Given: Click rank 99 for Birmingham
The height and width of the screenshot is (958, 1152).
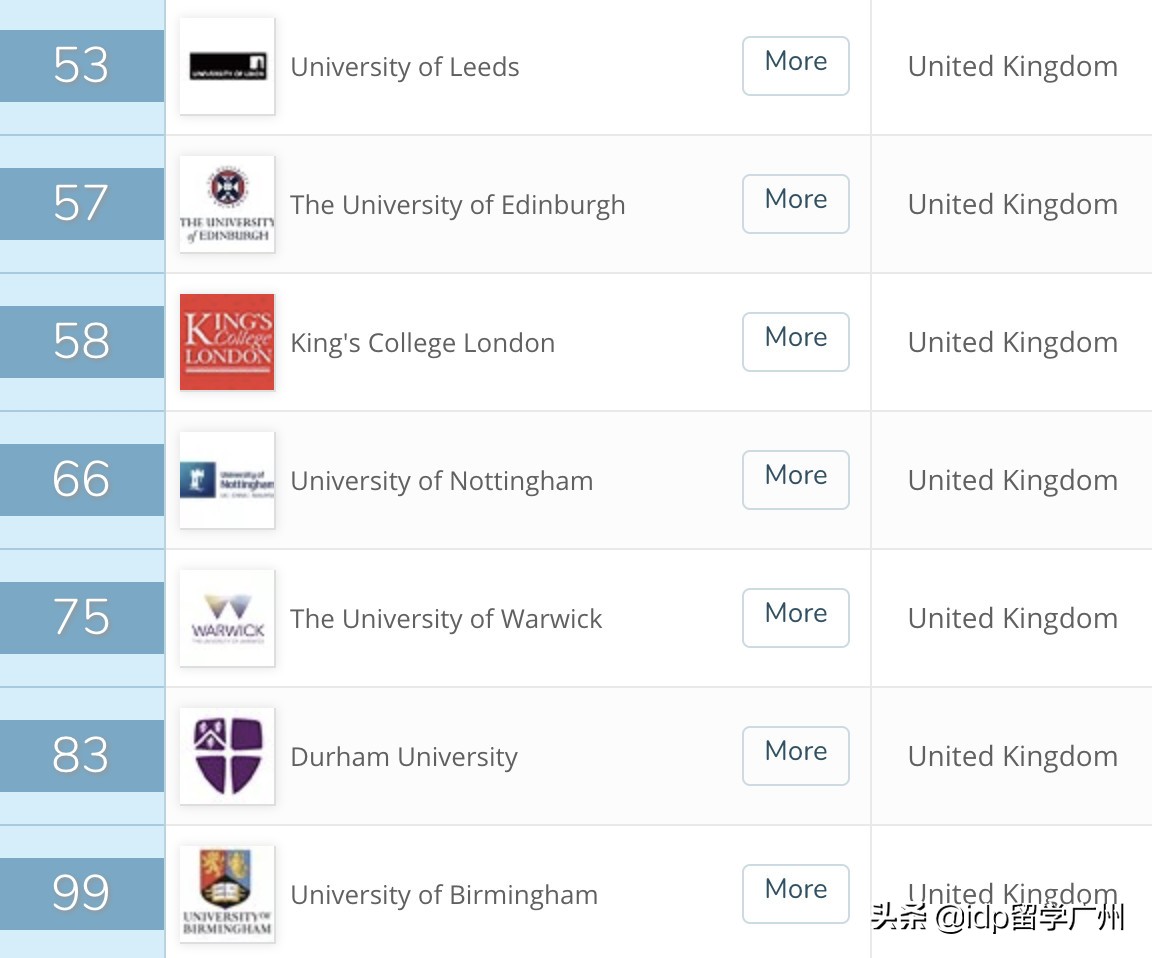Looking at the screenshot, I should tap(82, 894).
